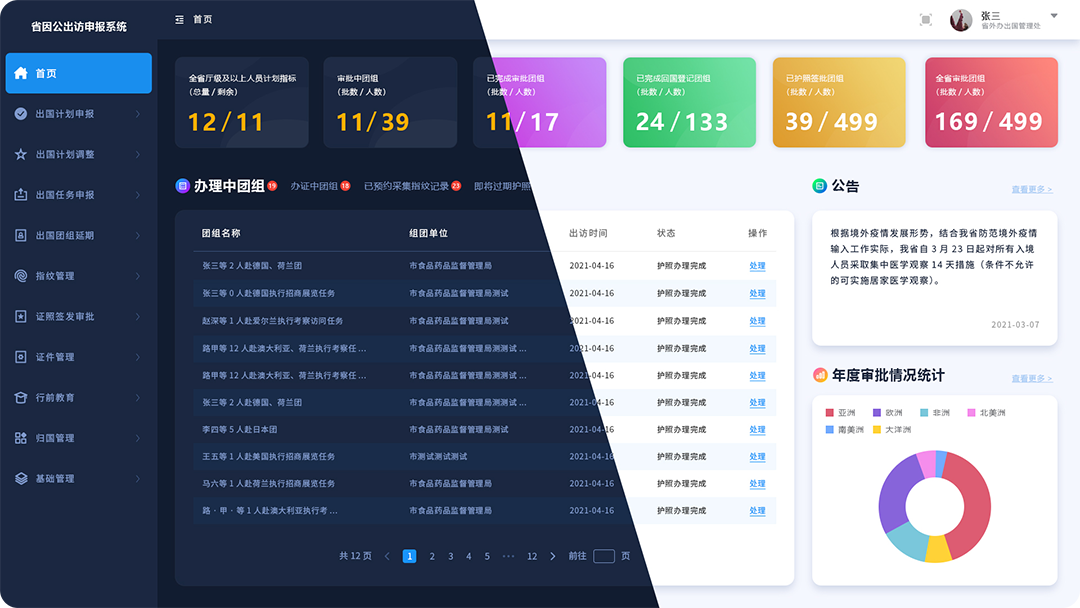This screenshot has width=1080, height=608.
Task: Click 查看更多 link next to 公告
Action: tap(1031, 189)
